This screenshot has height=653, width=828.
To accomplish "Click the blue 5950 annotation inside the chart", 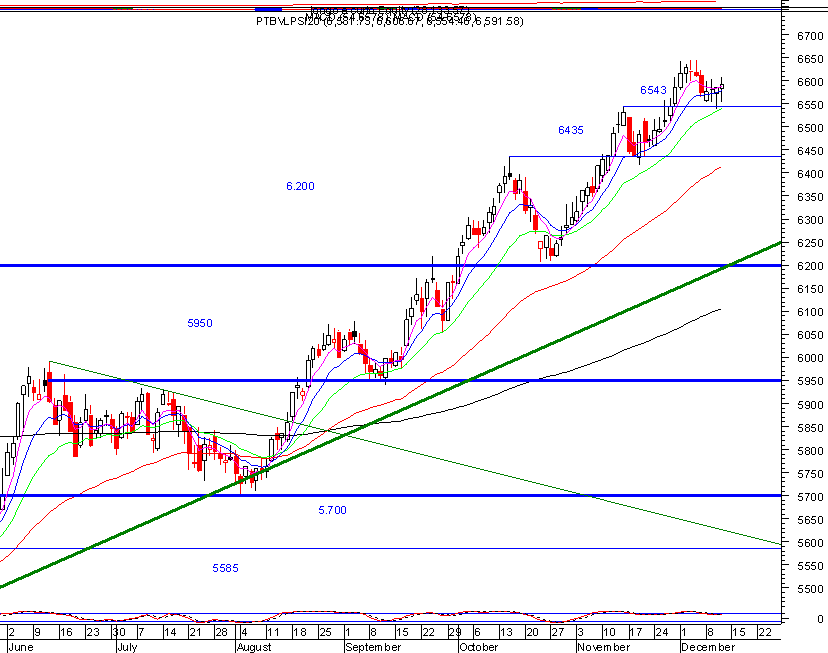I will click(200, 323).
